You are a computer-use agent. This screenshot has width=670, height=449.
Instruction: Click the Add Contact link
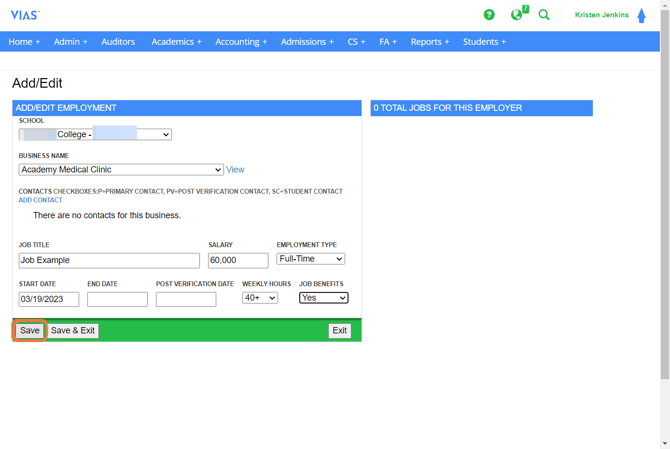click(x=40, y=200)
